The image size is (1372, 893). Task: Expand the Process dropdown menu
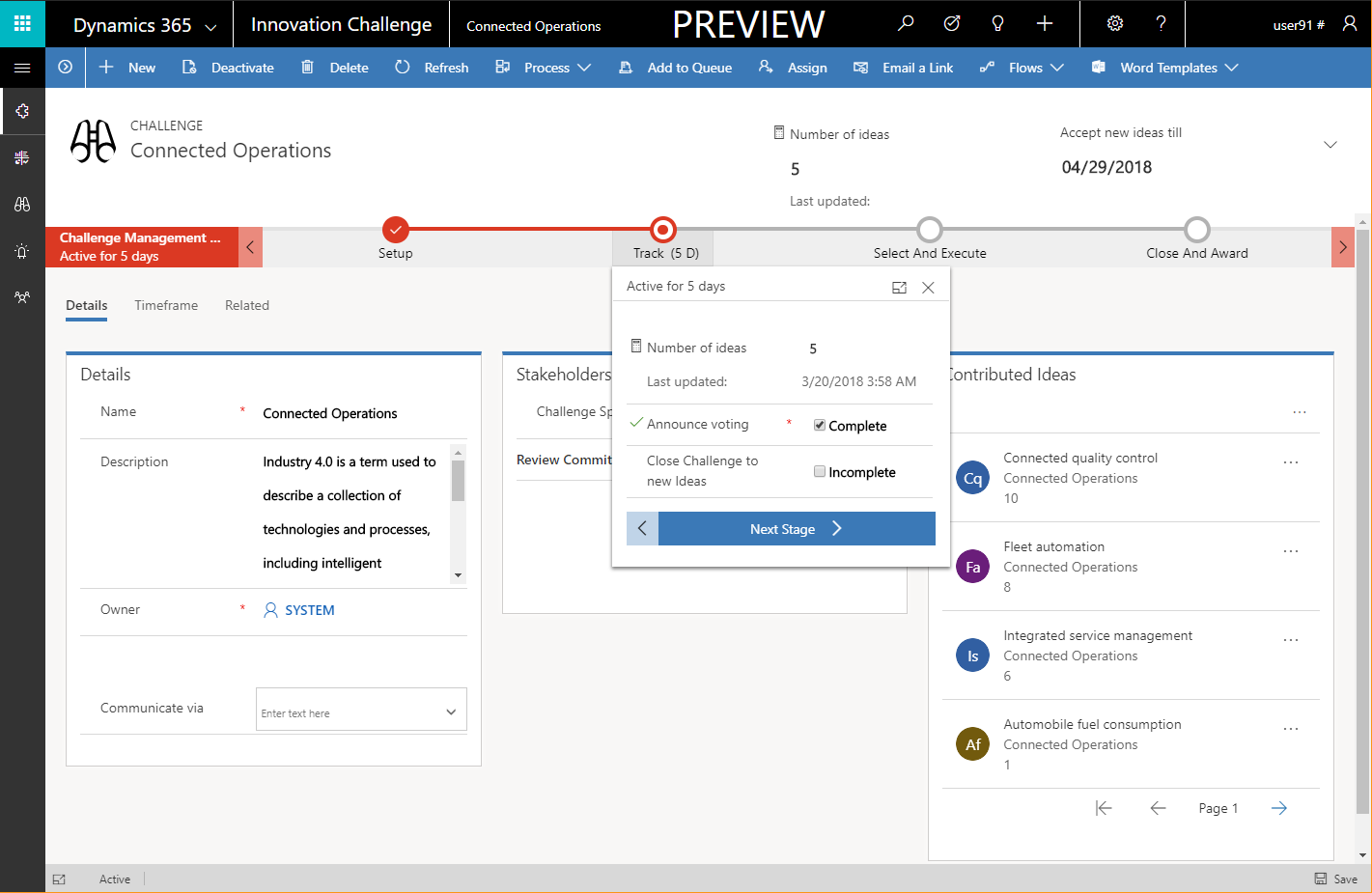pyautogui.click(x=544, y=68)
